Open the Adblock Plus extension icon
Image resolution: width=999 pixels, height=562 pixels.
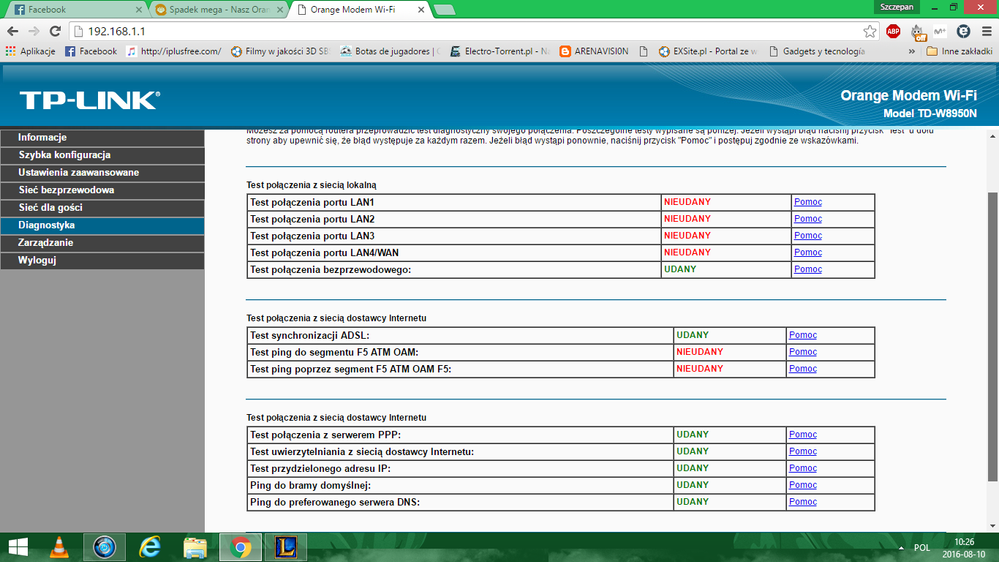coord(893,31)
